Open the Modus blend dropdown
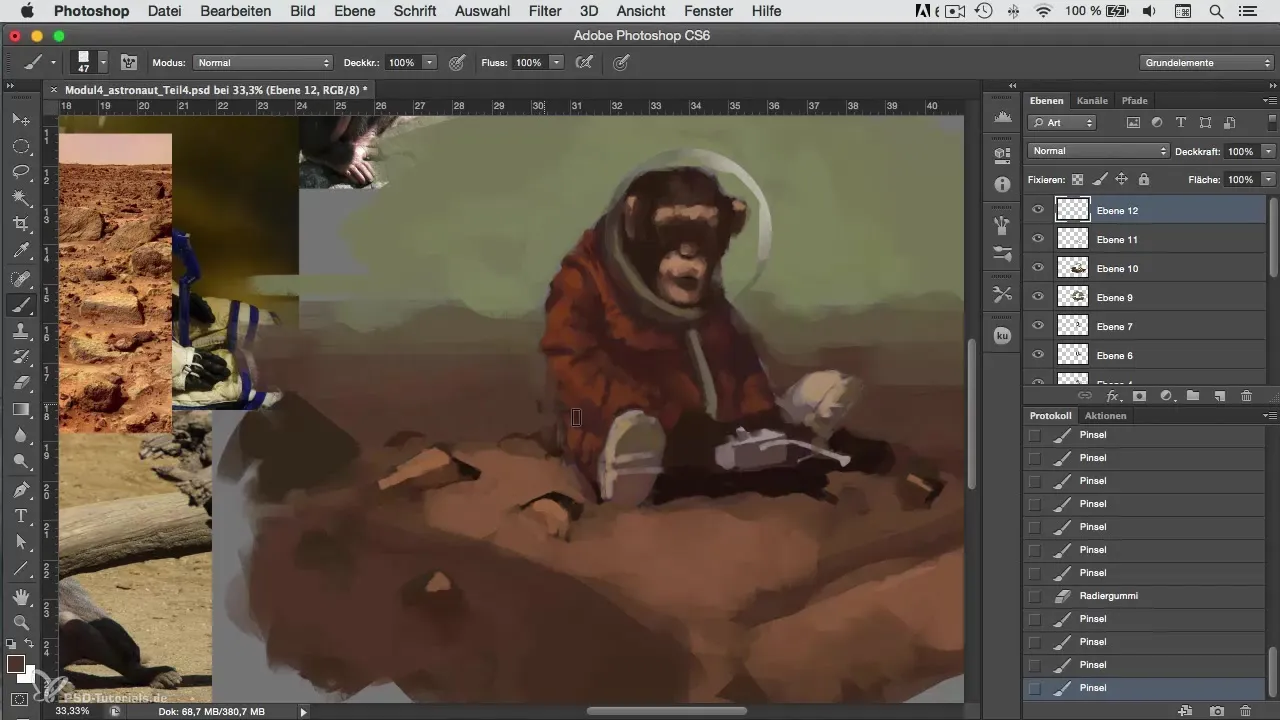The image size is (1280, 720). pos(262,62)
